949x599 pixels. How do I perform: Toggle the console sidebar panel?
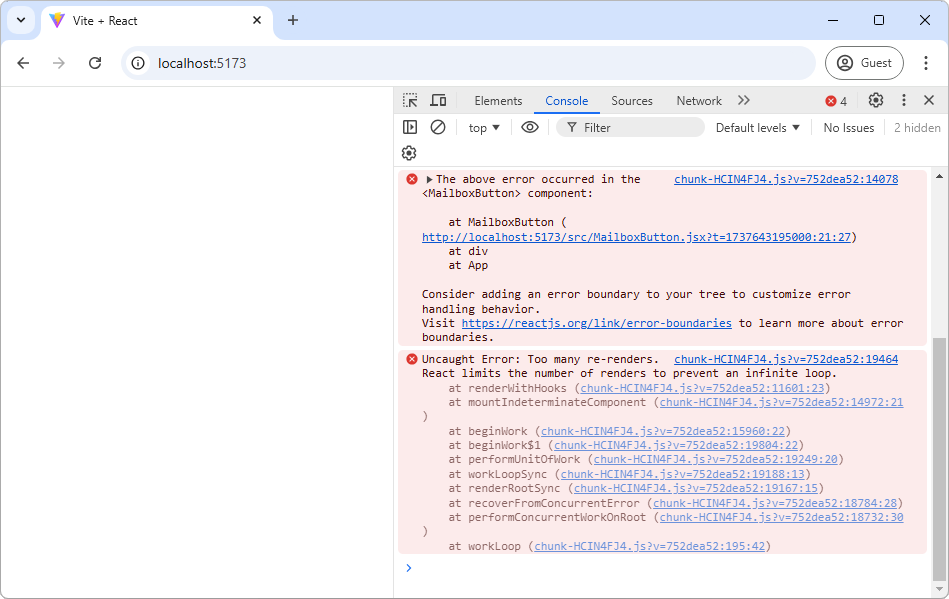click(x=410, y=127)
